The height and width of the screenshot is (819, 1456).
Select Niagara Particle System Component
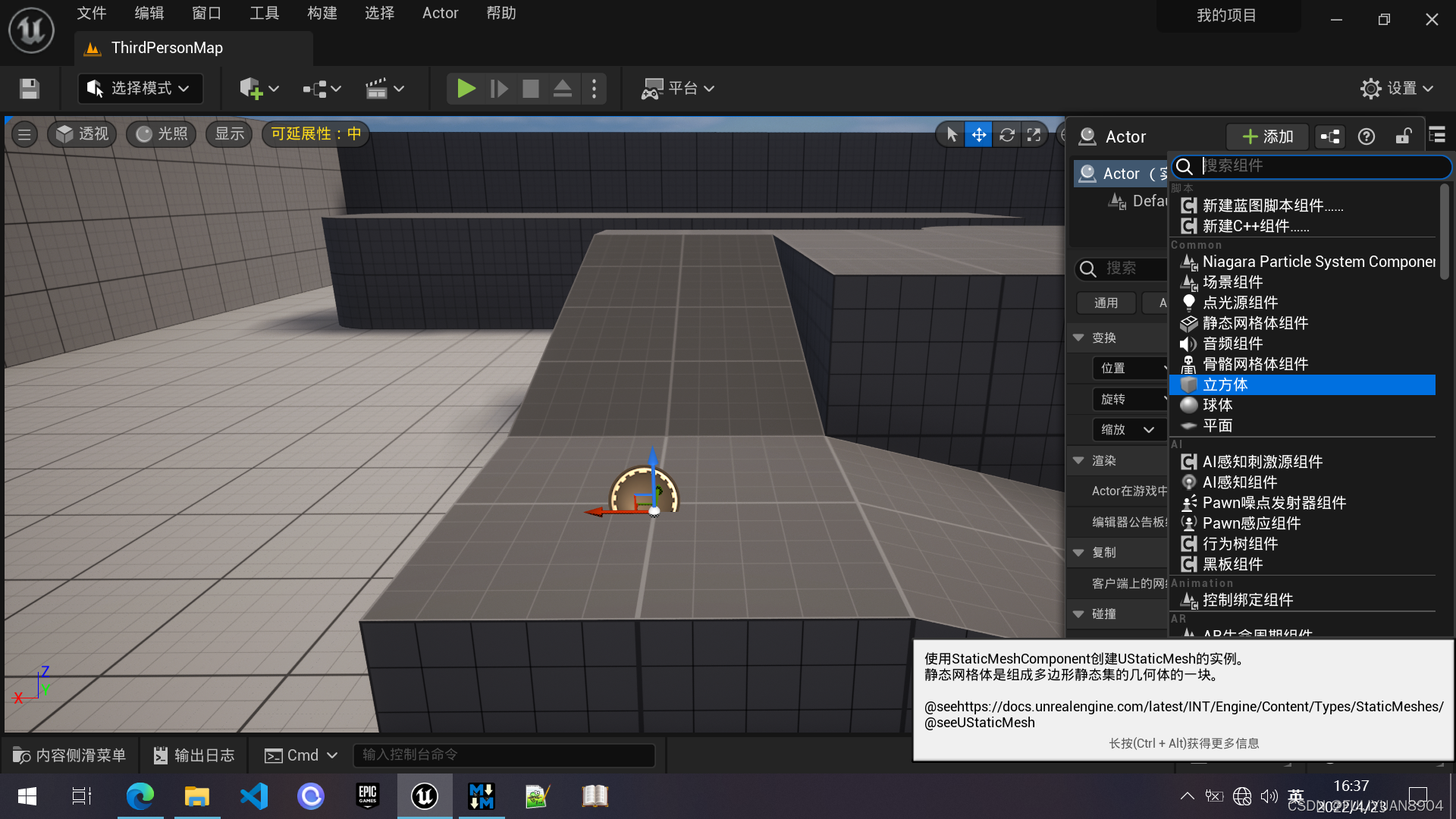1302,262
